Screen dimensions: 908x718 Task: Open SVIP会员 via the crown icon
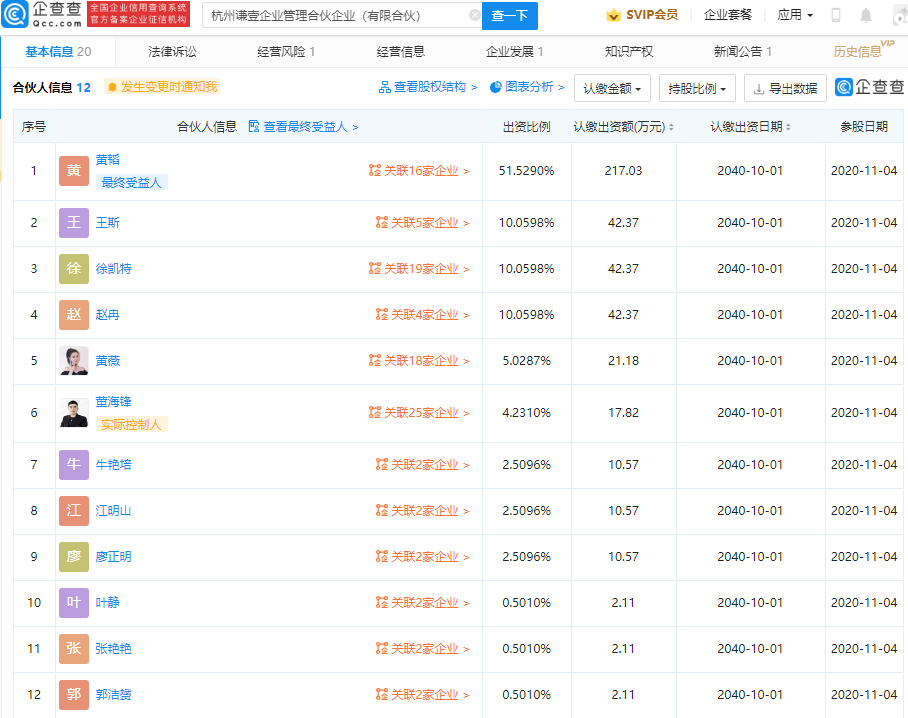(611, 15)
